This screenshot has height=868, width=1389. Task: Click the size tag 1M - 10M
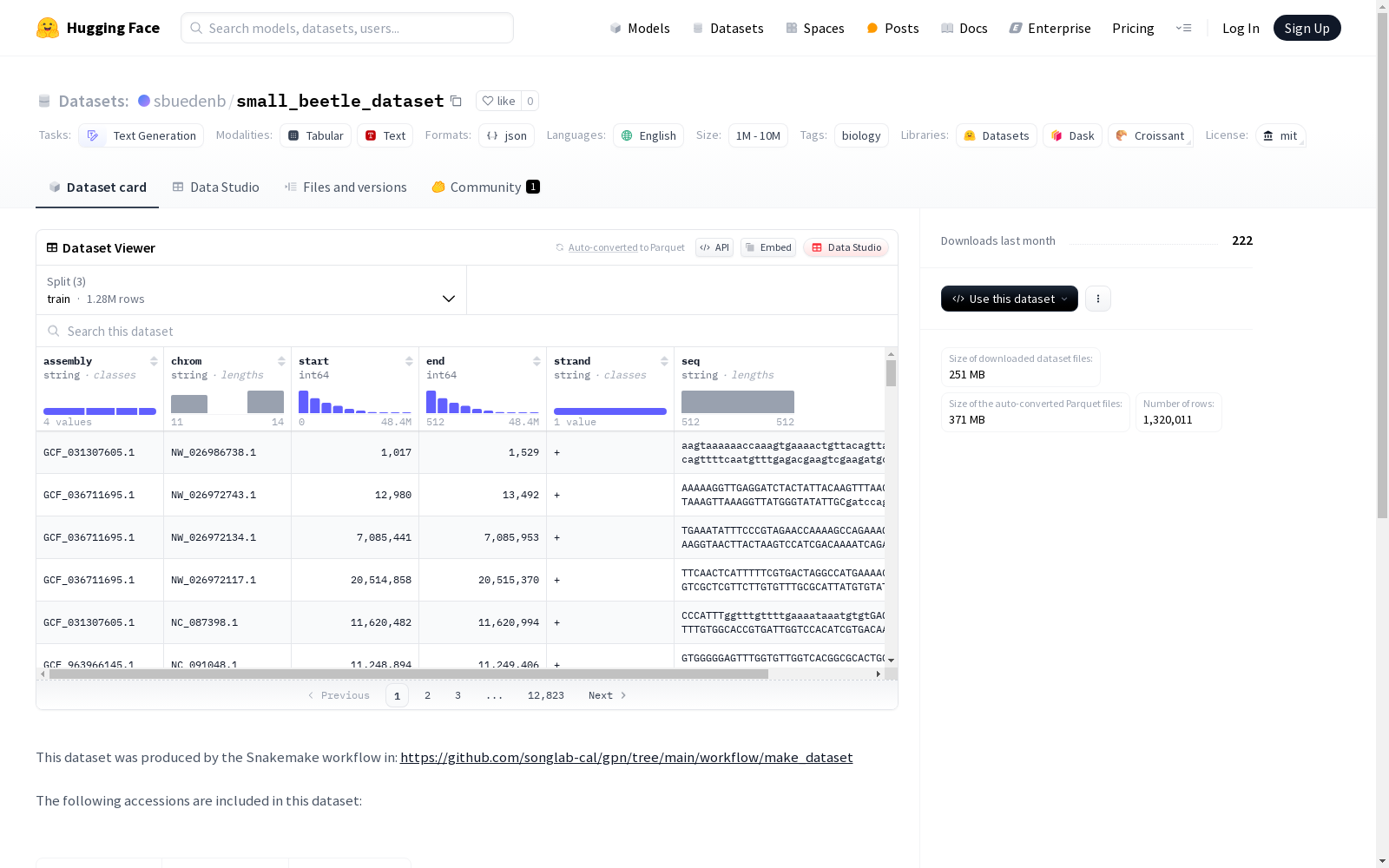tap(758, 135)
